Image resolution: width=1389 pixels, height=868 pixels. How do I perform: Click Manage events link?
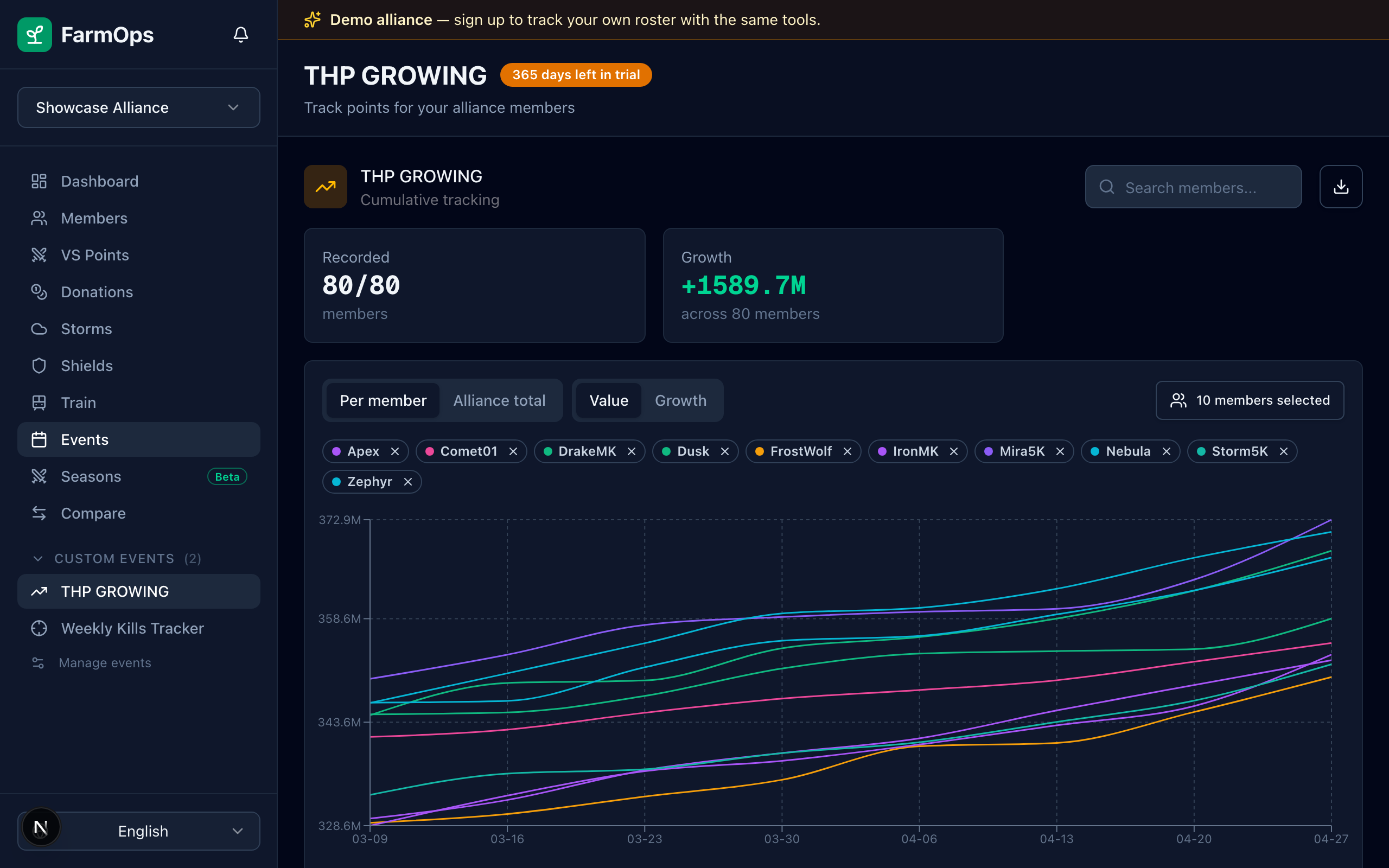click(105, 663)
